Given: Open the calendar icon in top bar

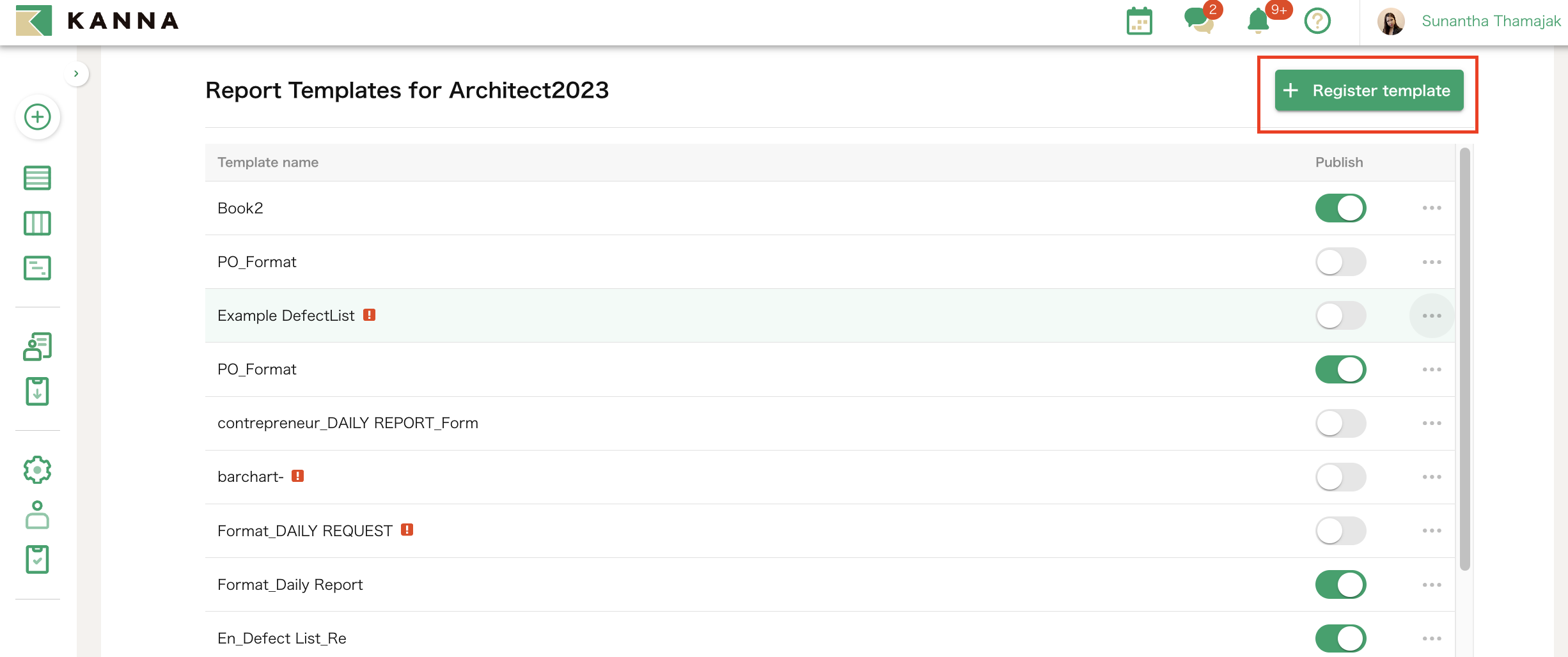Looking at the screenshot, I should click(1139, 21).
